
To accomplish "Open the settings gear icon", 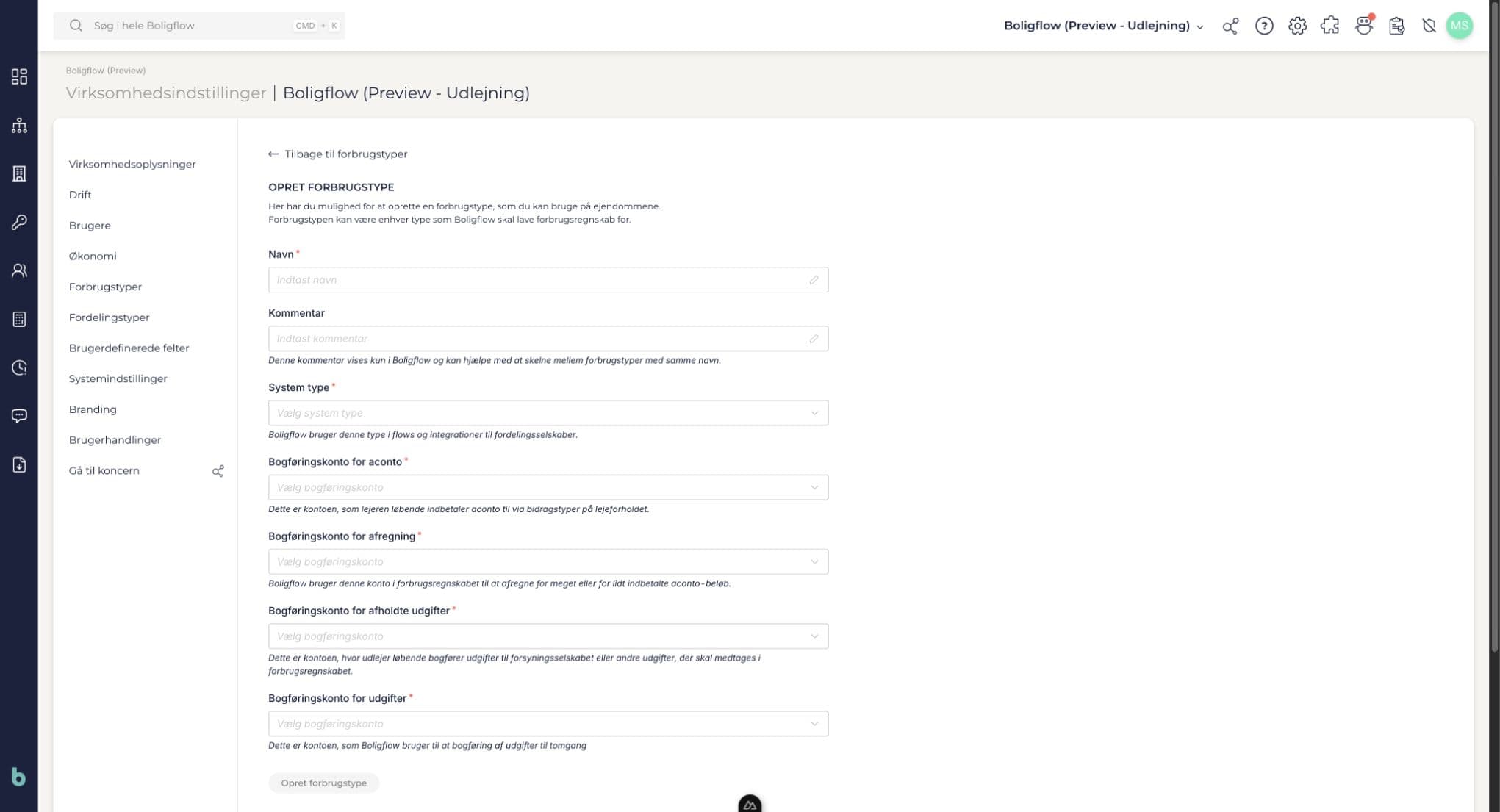I will pyautogui.click(x=1297, y=26).
